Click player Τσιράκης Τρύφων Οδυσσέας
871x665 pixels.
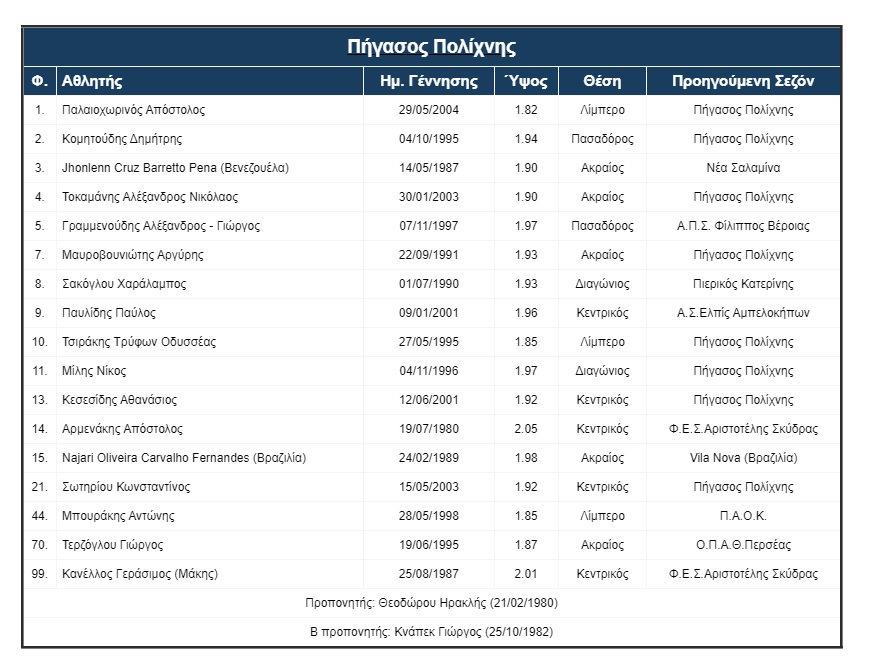coord(139,342)
